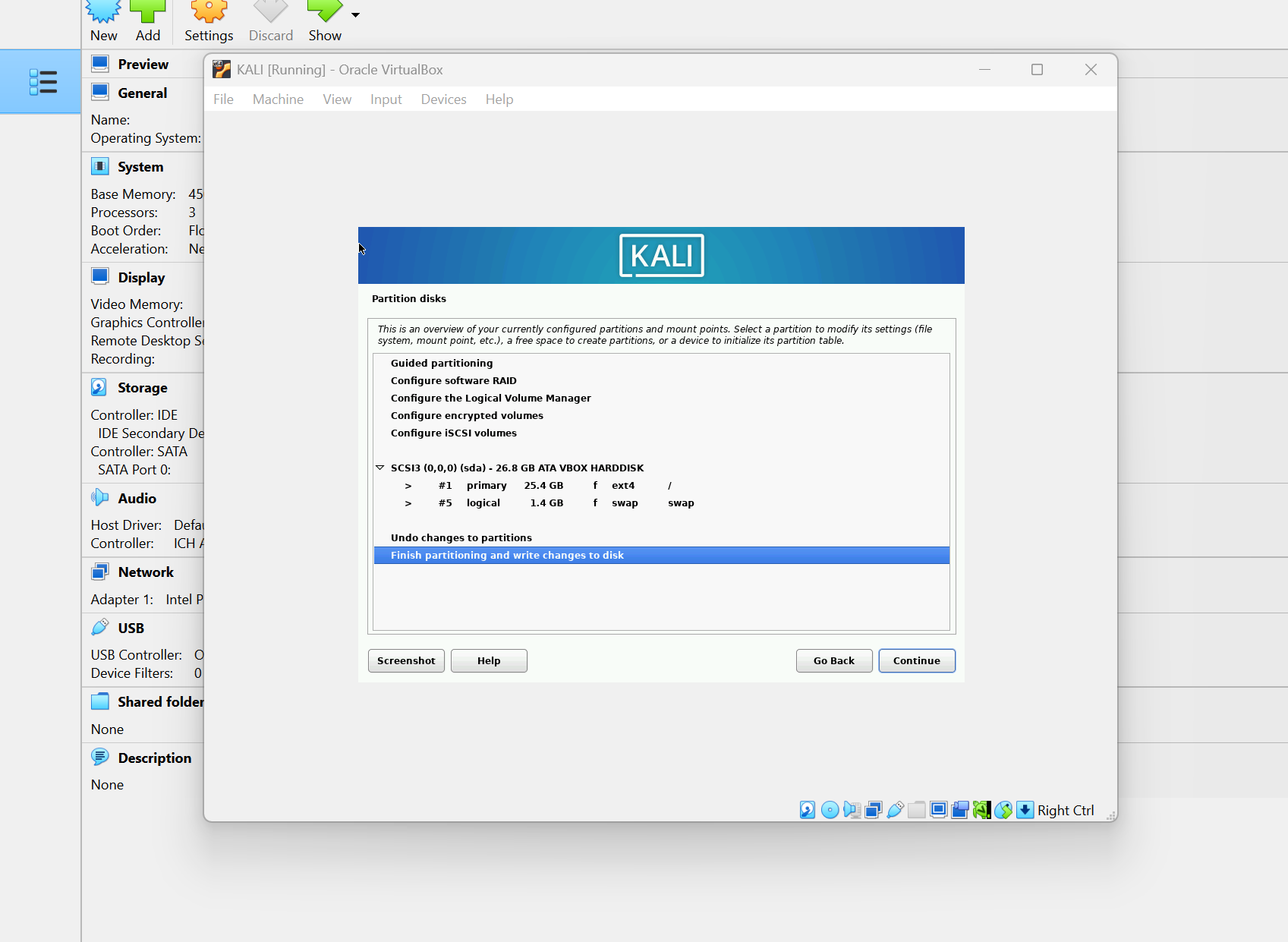Collapse the SCSI3 (sda) disk tree
1288x942 pixels.
[380, 468]
